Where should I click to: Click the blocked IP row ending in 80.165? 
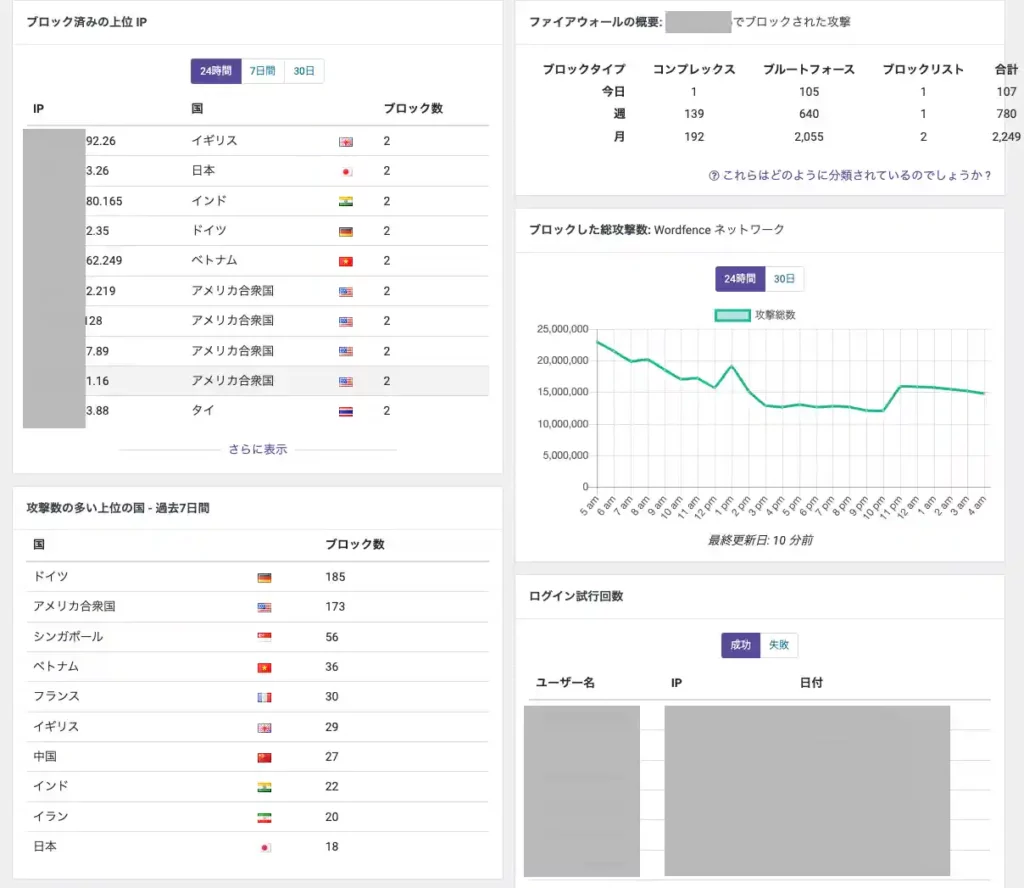(257, 201)
